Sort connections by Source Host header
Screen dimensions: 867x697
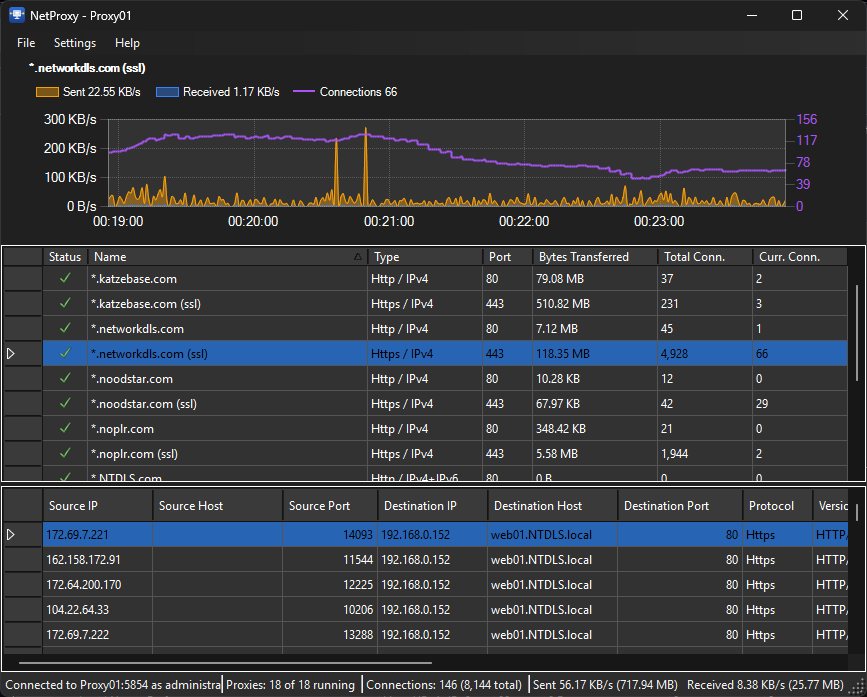pos(217,506)
